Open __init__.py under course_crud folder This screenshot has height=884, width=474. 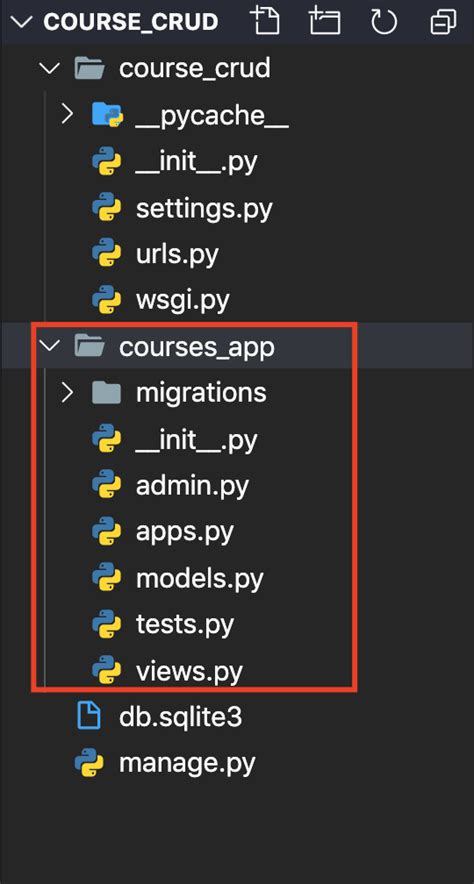pos(196,162)
